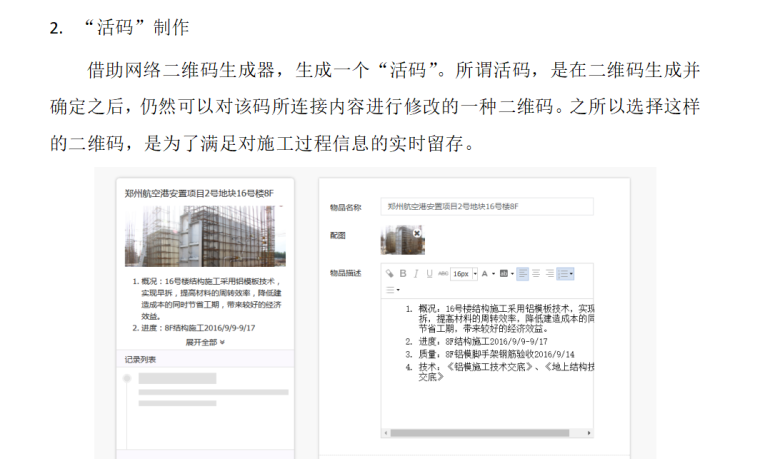Toggle italic formatting in description editor
The height and width of the screenshot is (459, 760).
coord(416,273)
